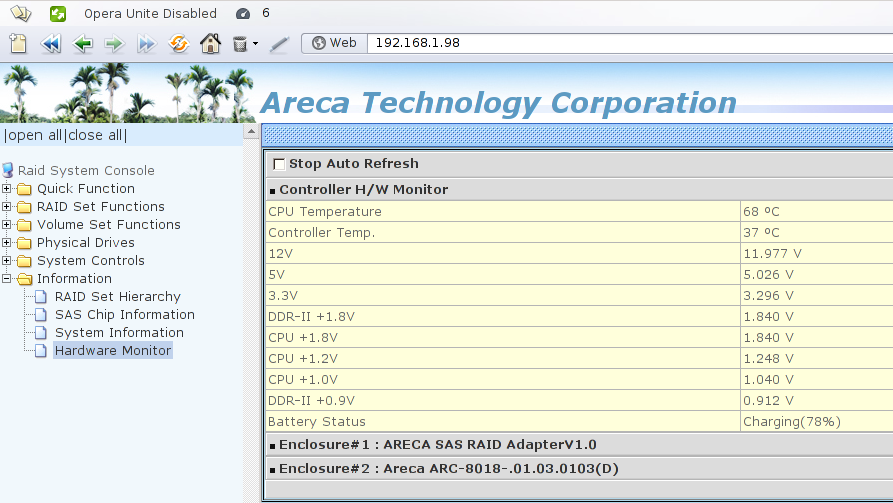Click the open Information folder icon
Image resolution: width=893 pixels, height=503 pixels.
24,279
